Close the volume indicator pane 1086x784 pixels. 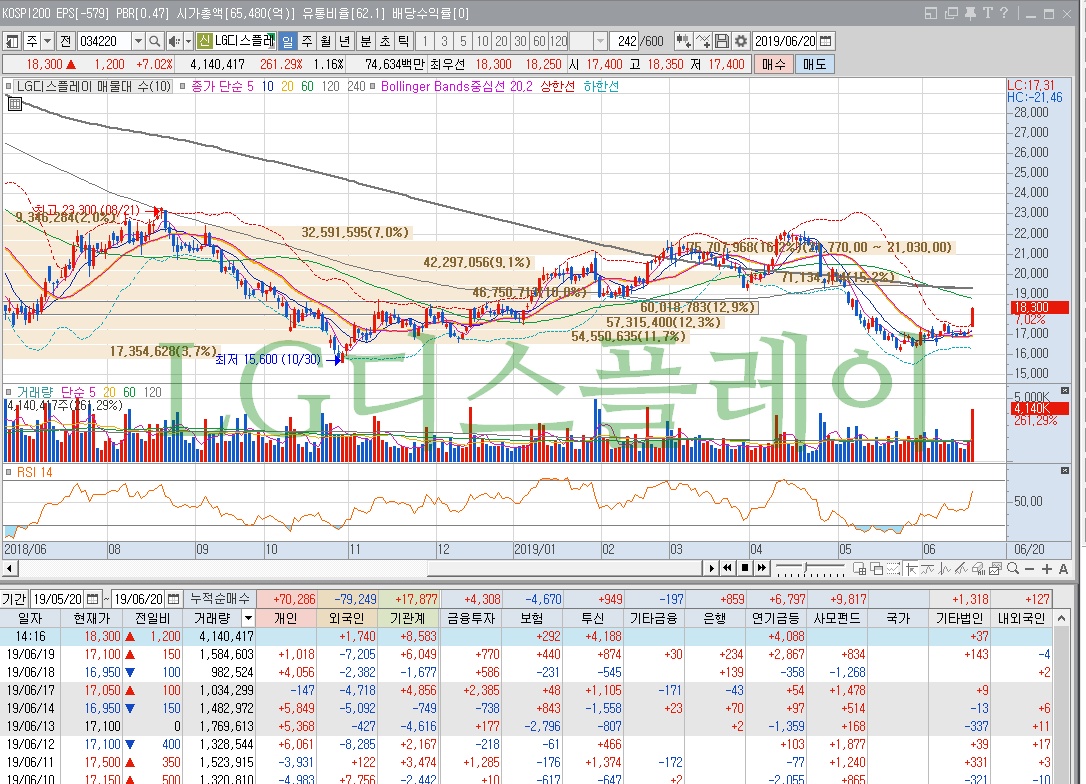click(1065, 391)
